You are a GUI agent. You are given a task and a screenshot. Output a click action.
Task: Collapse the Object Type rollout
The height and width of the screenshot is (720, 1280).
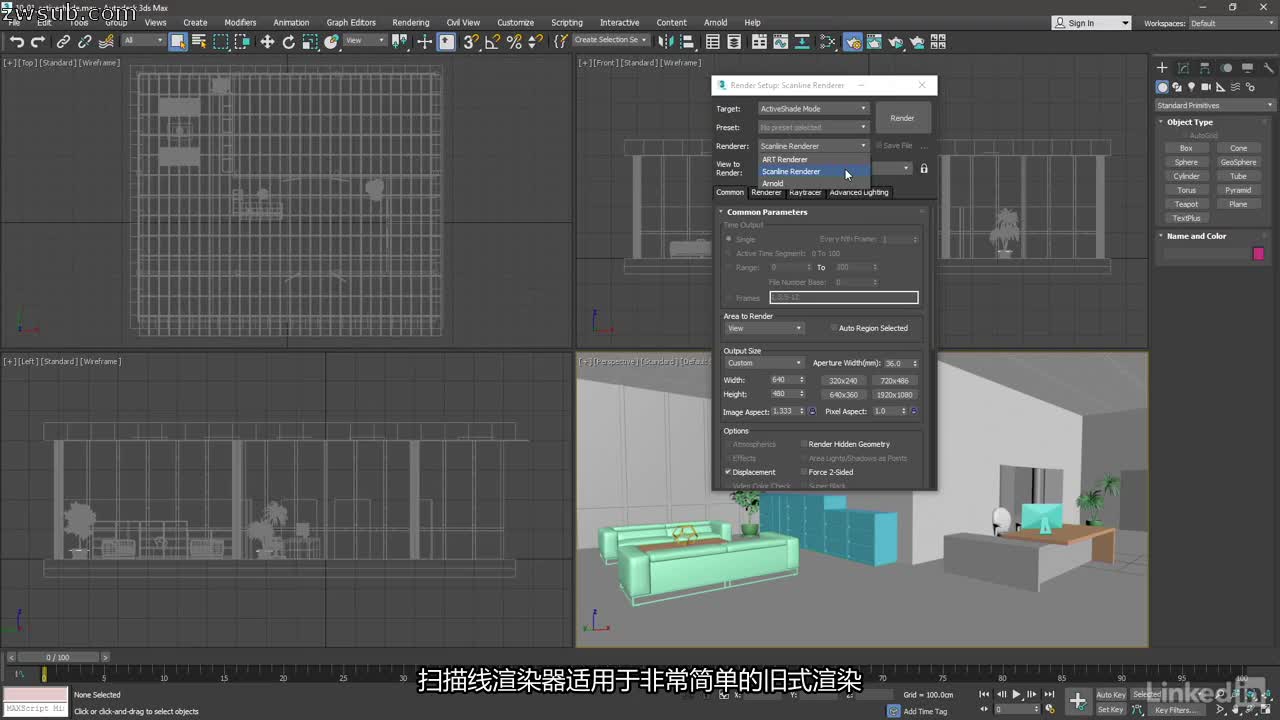click(x=1189, y=122)
